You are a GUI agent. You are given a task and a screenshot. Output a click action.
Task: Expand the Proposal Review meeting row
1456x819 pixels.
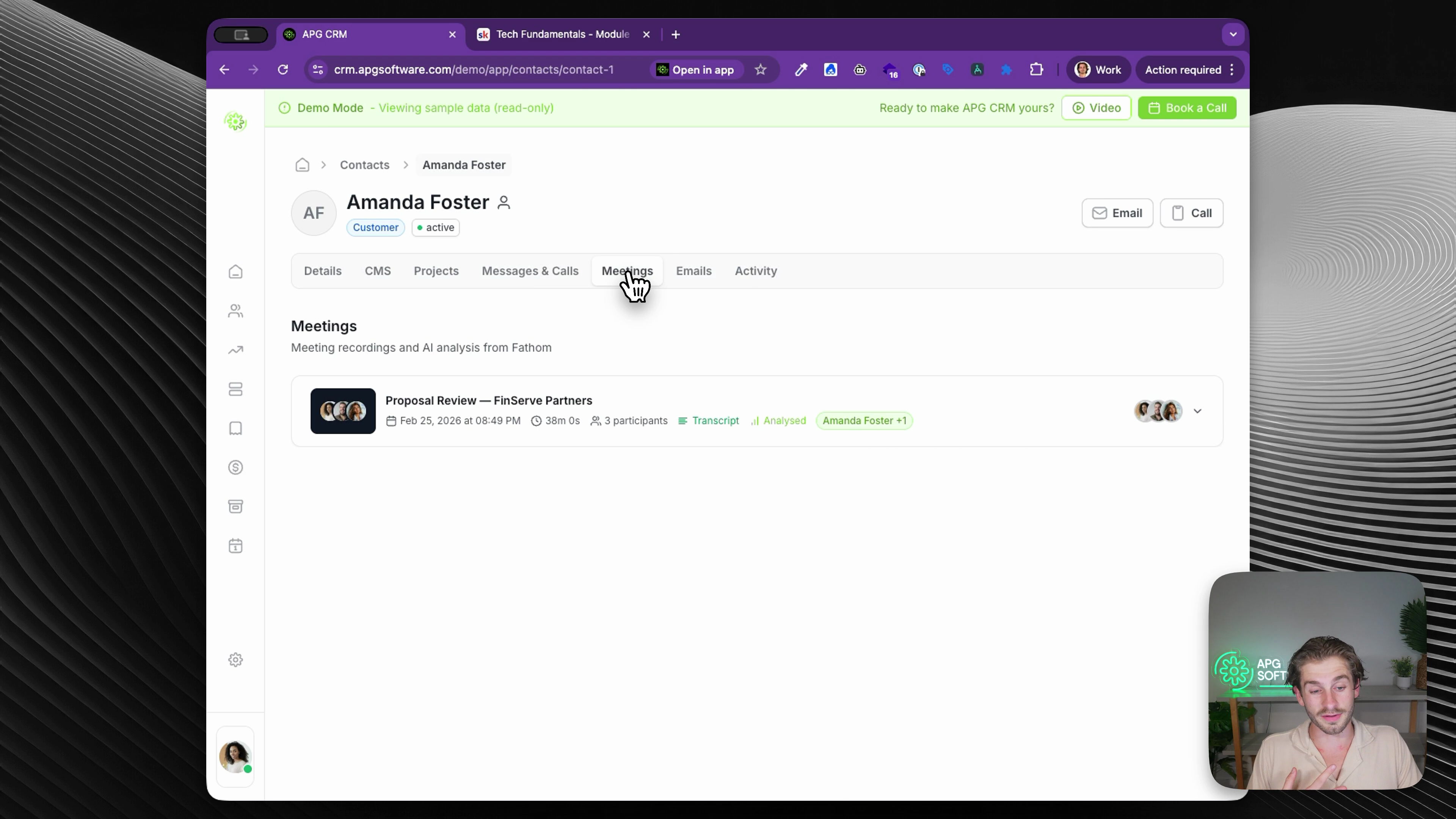[x=1197, y=411]
